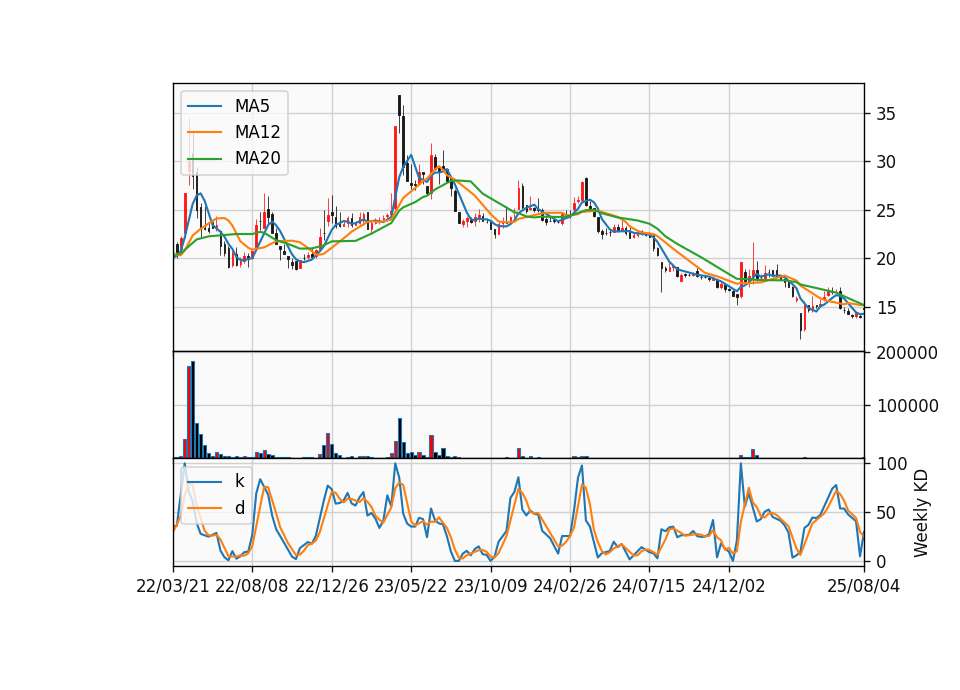Click the 25/08/04 date tick label
960x690 pixels.
coord(864,586)
